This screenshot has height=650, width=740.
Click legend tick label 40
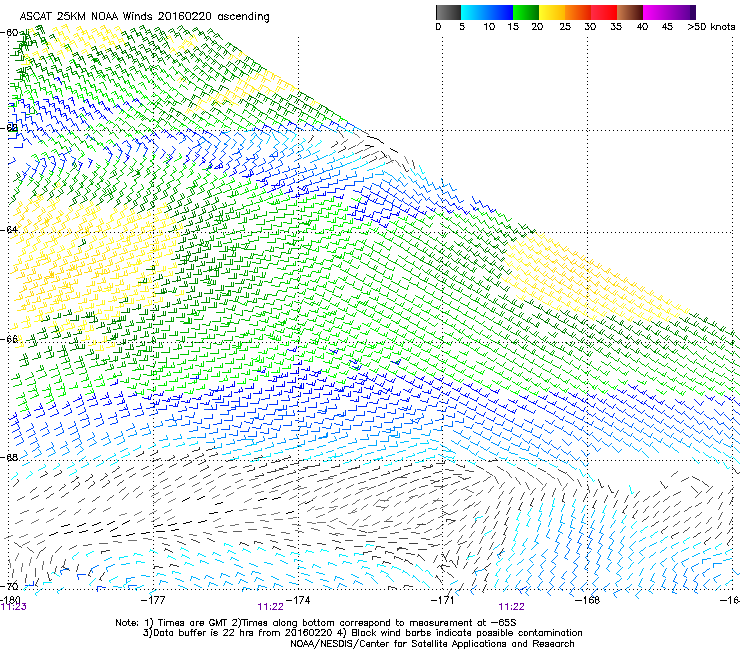[642, 27]
